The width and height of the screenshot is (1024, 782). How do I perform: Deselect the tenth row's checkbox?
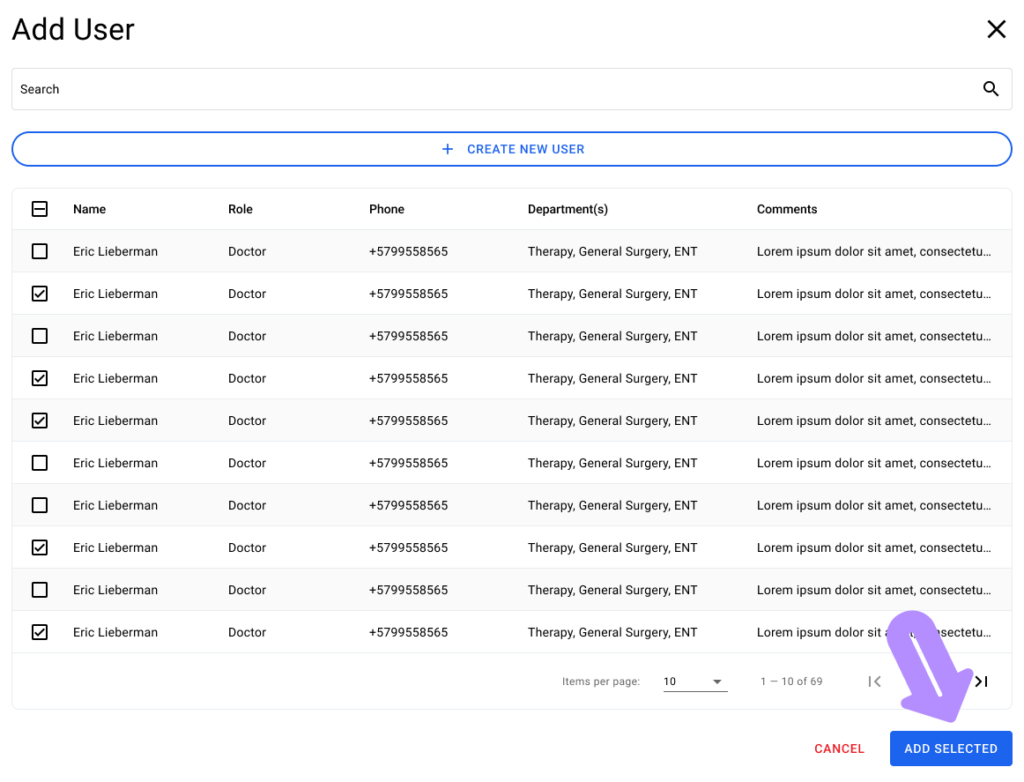click(x=40, y=632)
